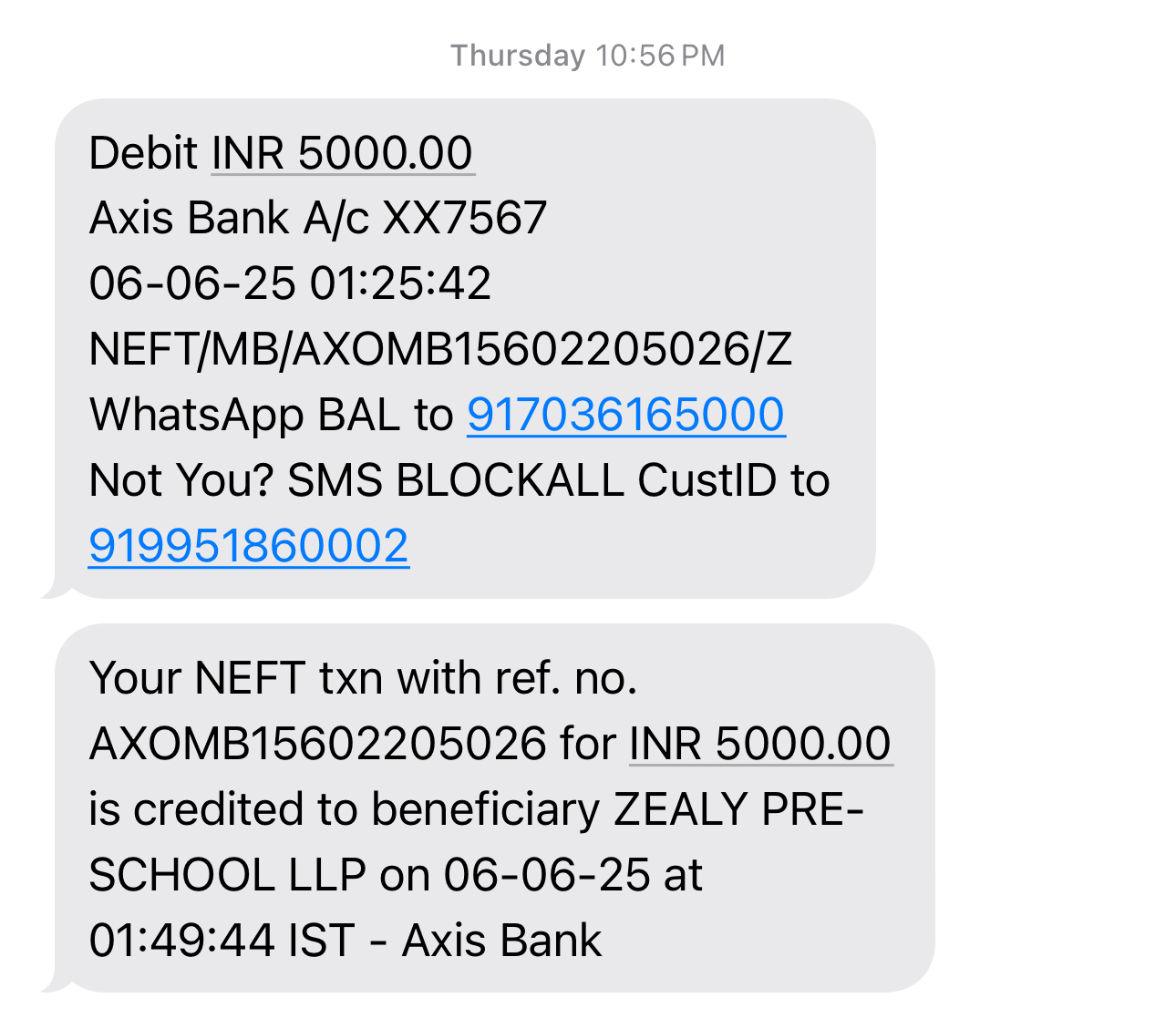This screenshot has width=1176, height=1029.
Task: Tap underlined INR 5000.00 in NEFT credit message
Action: pyautogui.click(x=760, y=744)
